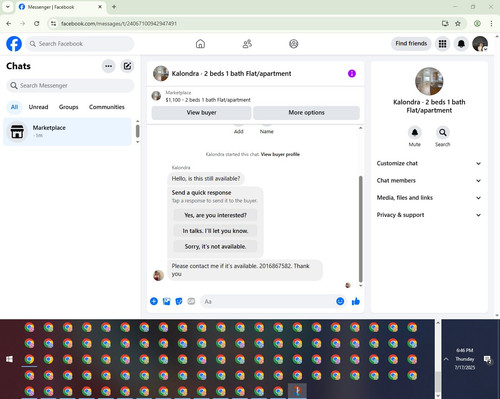Send quick response "Yes, are you interested?"

(215, 215)
